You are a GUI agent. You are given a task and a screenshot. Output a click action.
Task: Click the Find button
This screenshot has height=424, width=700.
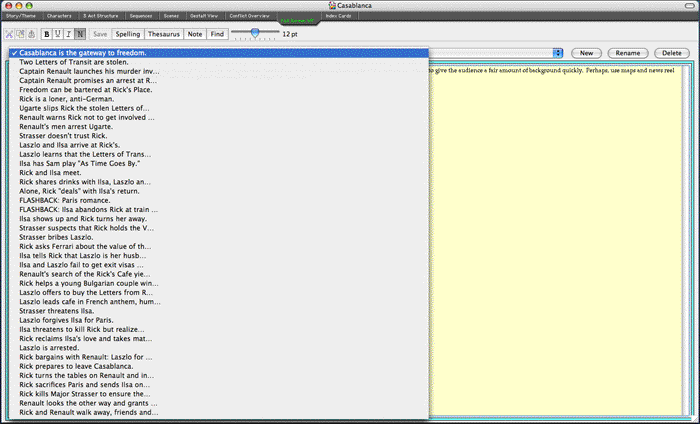coord(217,34)
